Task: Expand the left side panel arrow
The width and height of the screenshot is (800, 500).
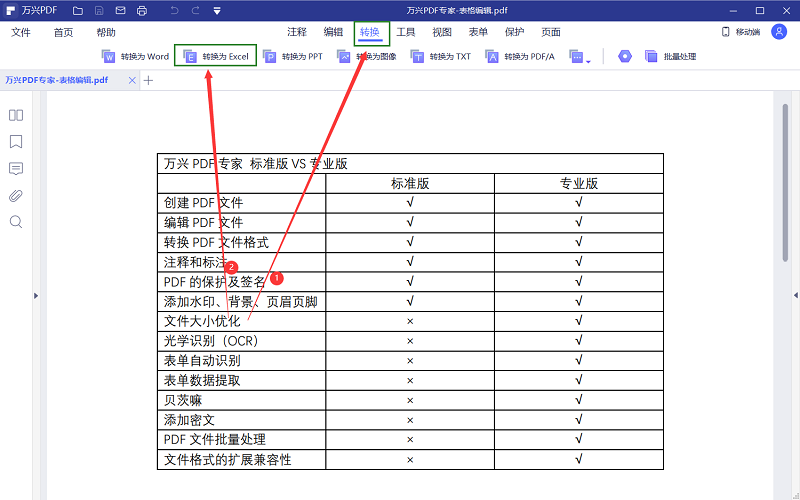Action: [x=36, y=295]
